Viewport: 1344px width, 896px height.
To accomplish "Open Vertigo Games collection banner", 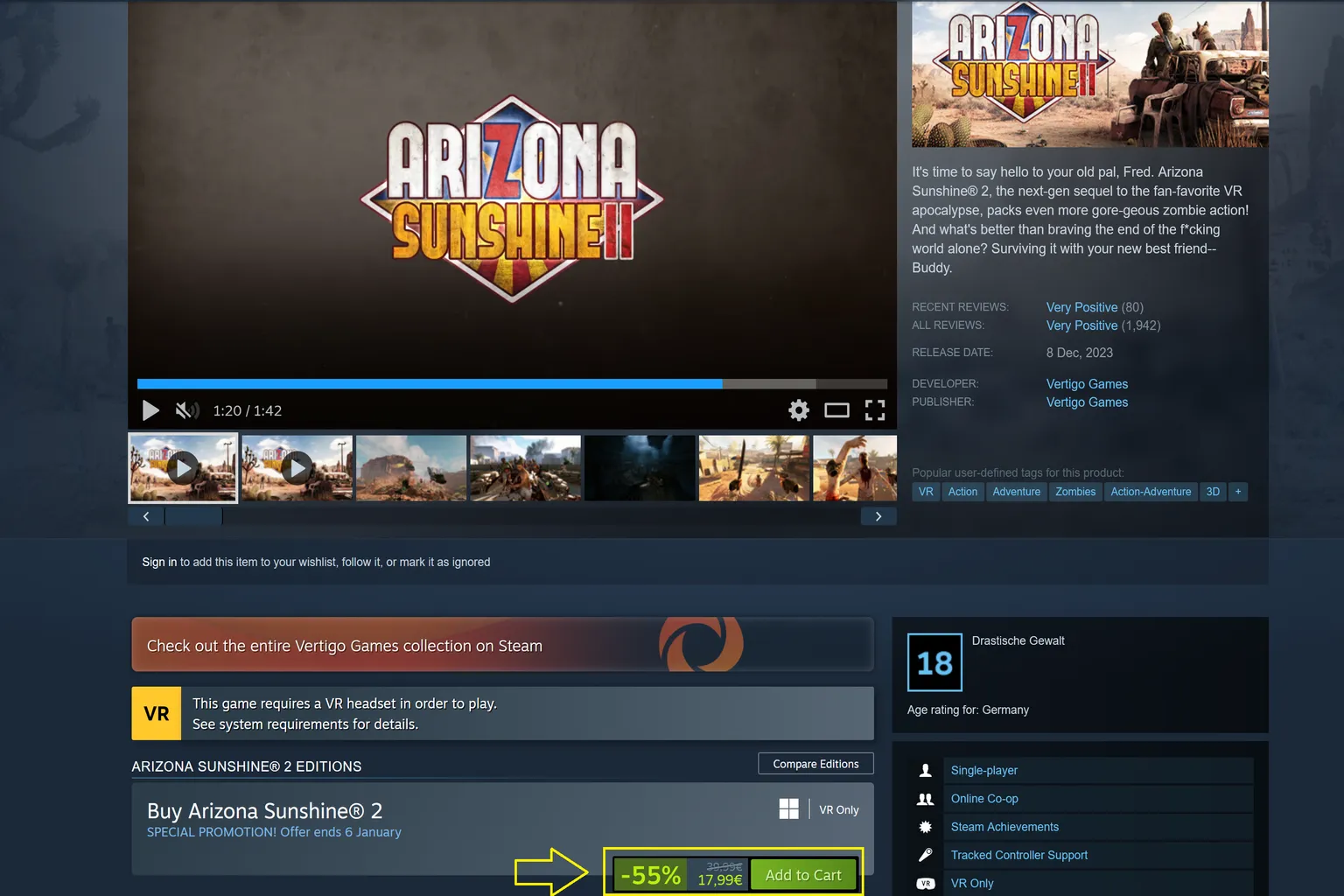I will point(502,645).
